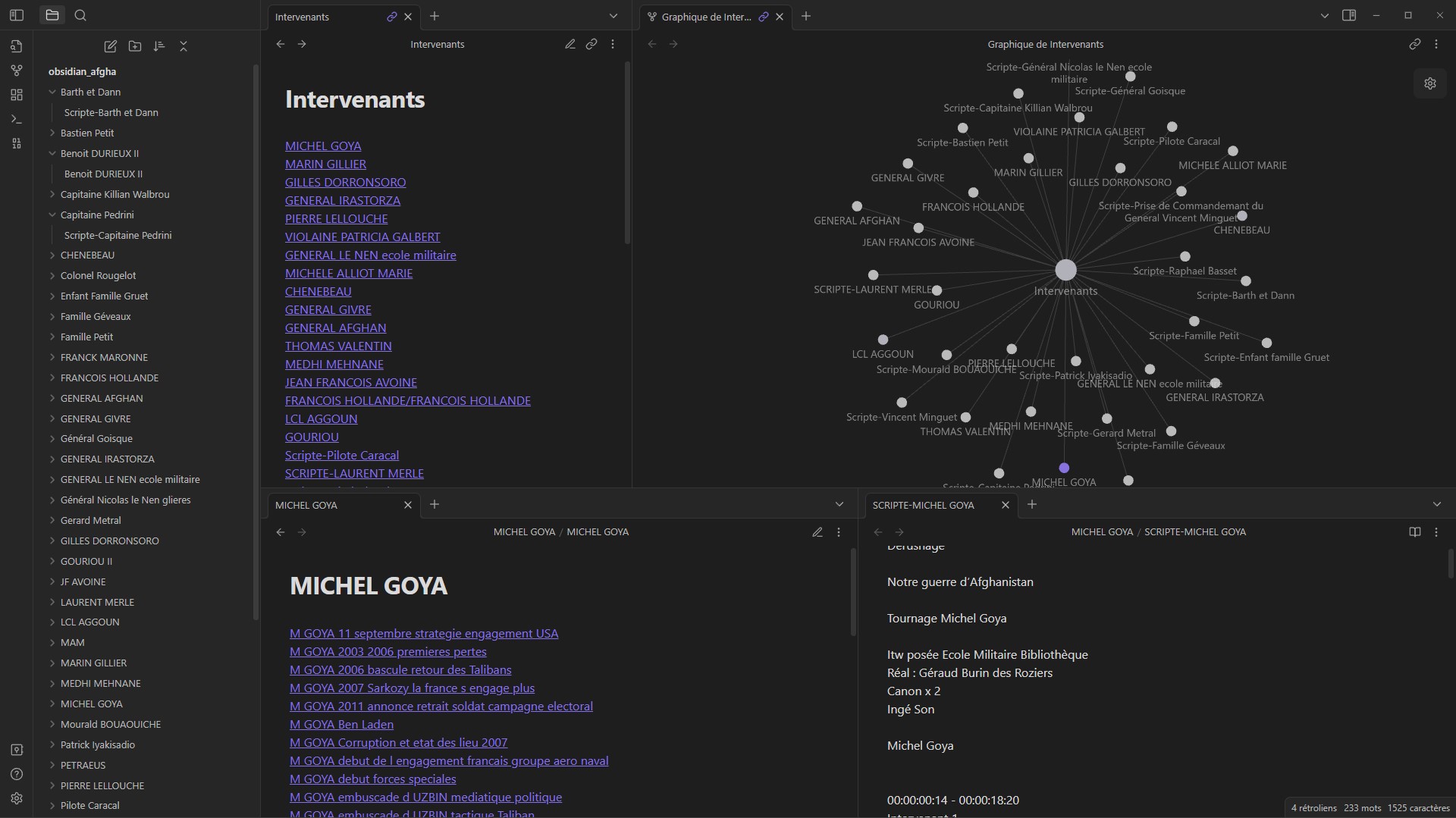The image size is (1456, 818).
Task: Open the GILLES DORRONSORO link in Intervenants
Action: click(345, 182)
